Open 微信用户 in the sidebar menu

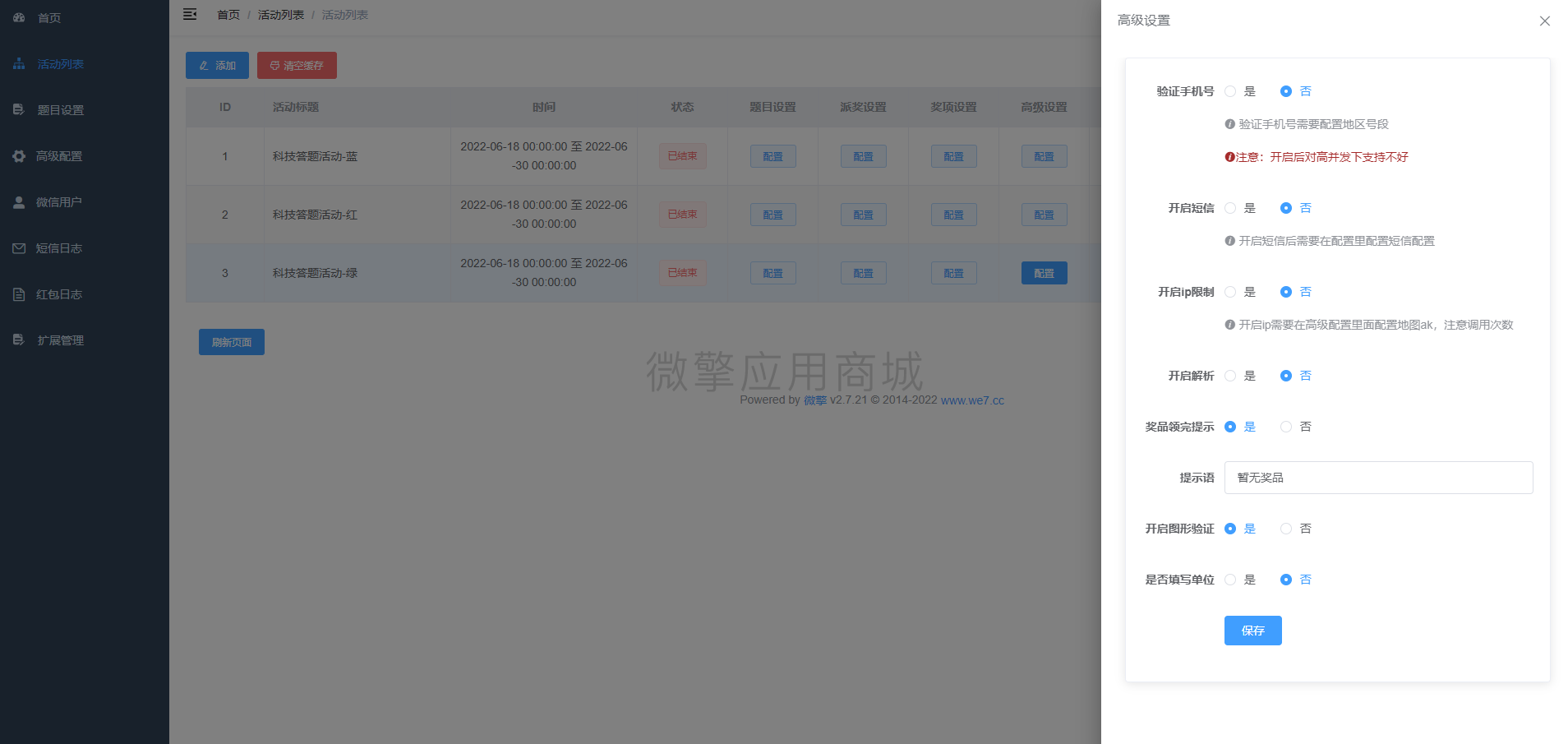(x=85, y=201)
